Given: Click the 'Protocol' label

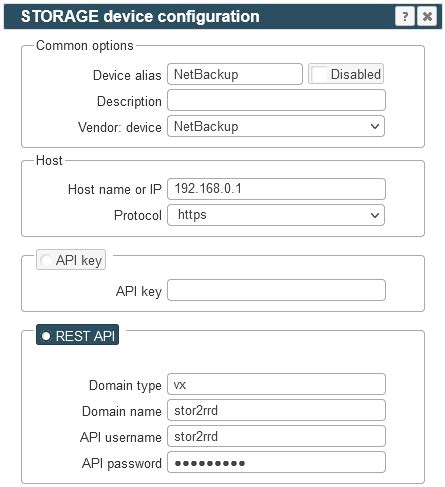Looking at the screenshot, I should [x=138, y=215].
